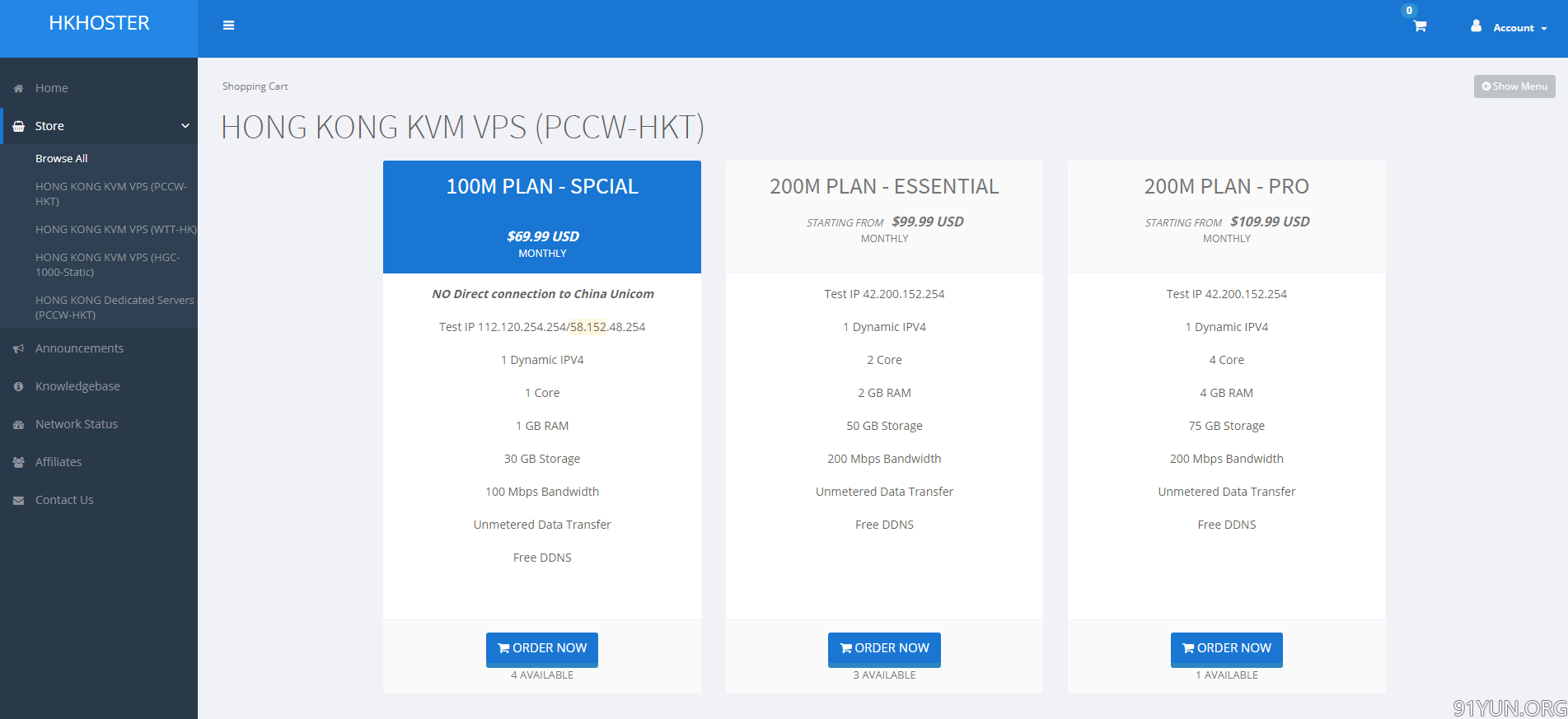Screen dimensions: 1568x719
Task: Click 50 GB Storage text
Action: (x=884, y=426)
